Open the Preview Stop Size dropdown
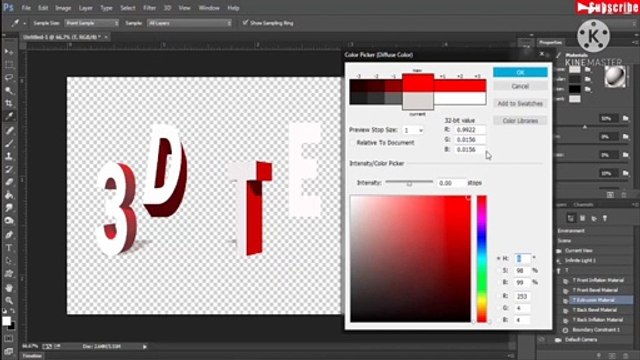 coord(413,130)
